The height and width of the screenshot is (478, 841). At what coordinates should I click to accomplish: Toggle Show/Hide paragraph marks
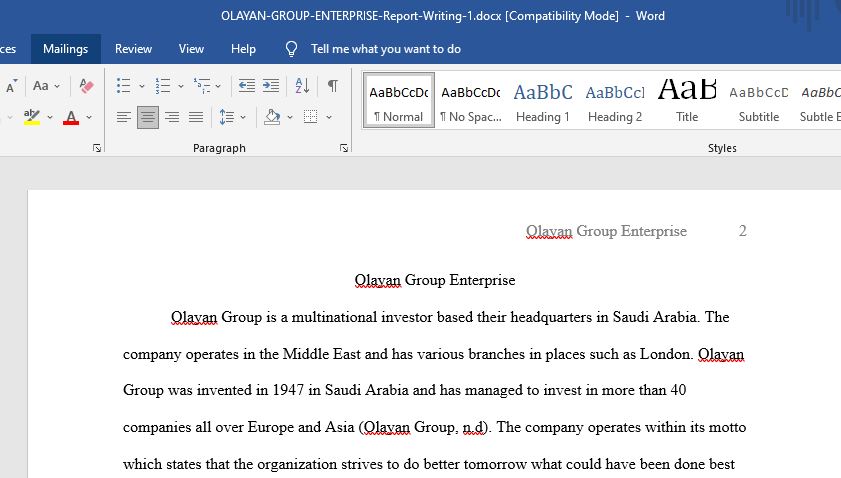click(x=333, y=85)
